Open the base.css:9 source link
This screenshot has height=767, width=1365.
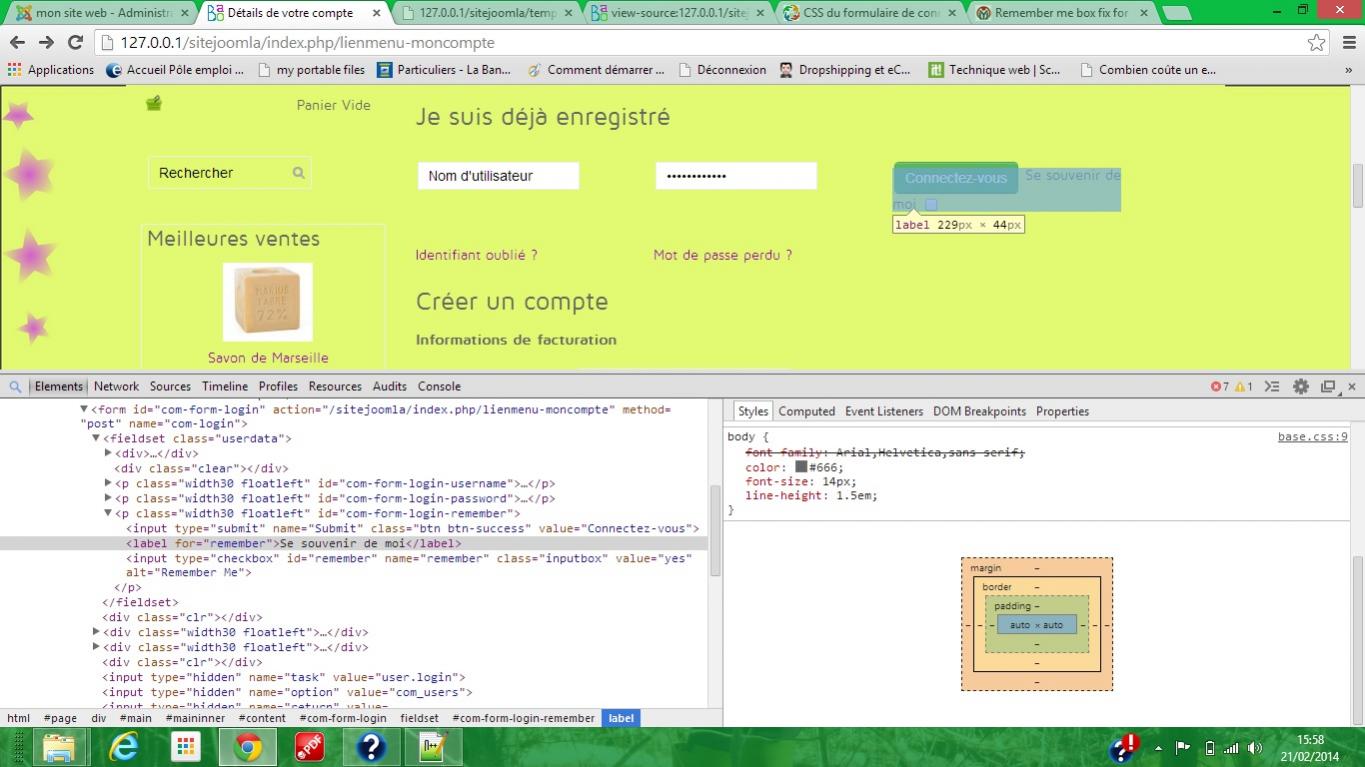click(1313, 437)
